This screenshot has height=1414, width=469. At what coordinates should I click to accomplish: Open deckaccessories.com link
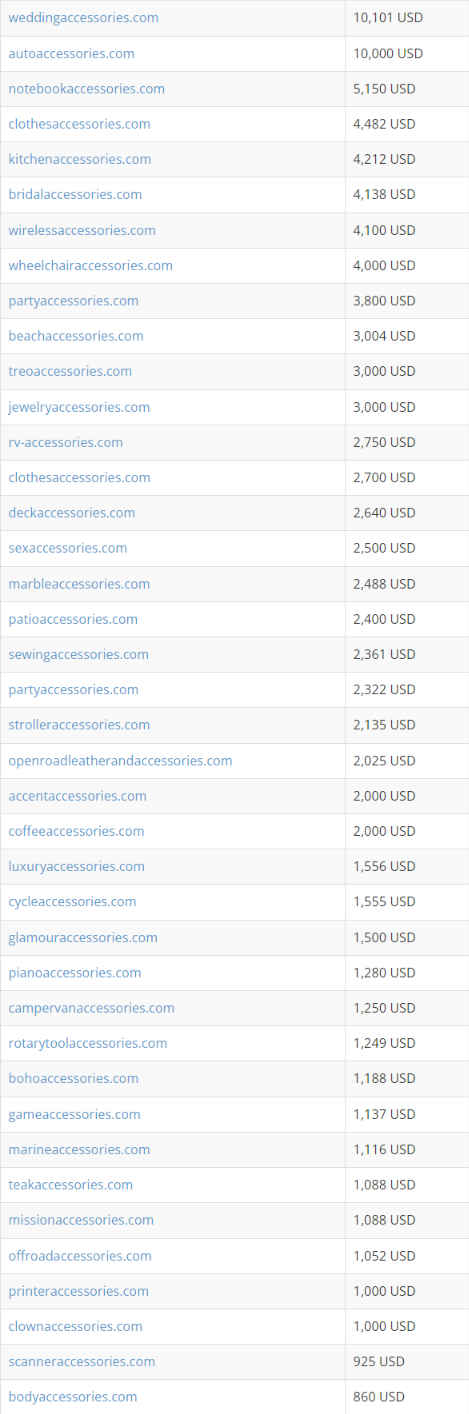72,513
